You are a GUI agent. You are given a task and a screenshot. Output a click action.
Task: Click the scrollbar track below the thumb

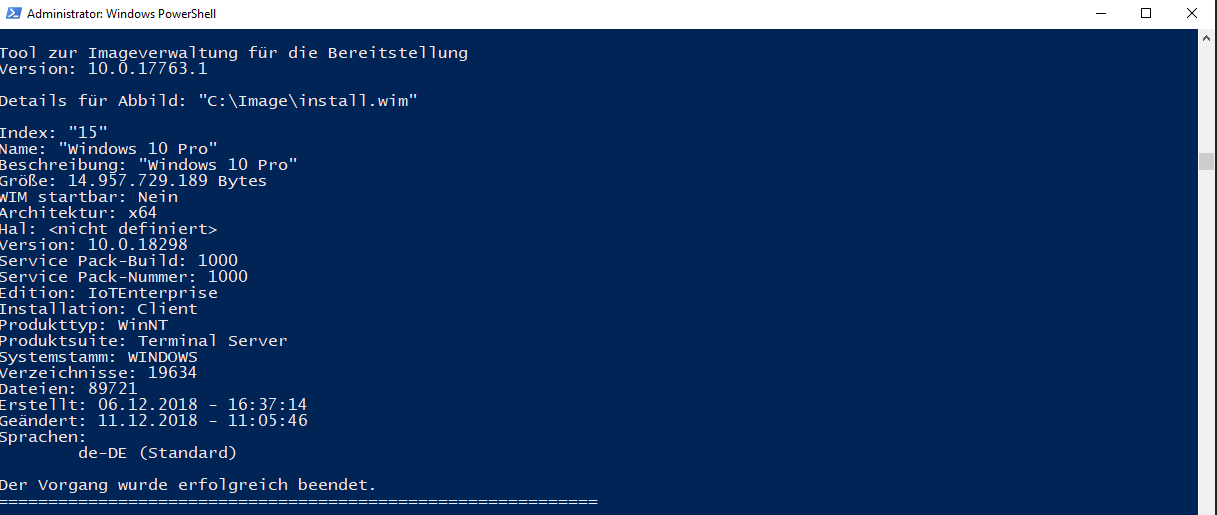tap(1206, 340)
